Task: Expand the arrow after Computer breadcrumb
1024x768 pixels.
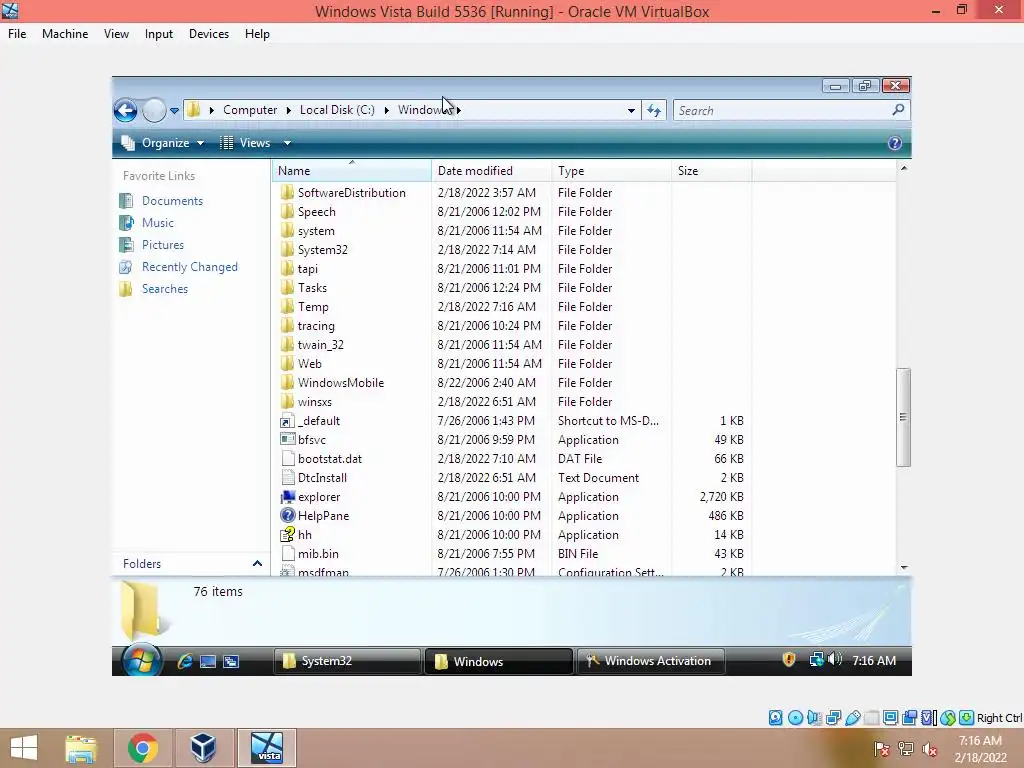Action: (288, 110)
